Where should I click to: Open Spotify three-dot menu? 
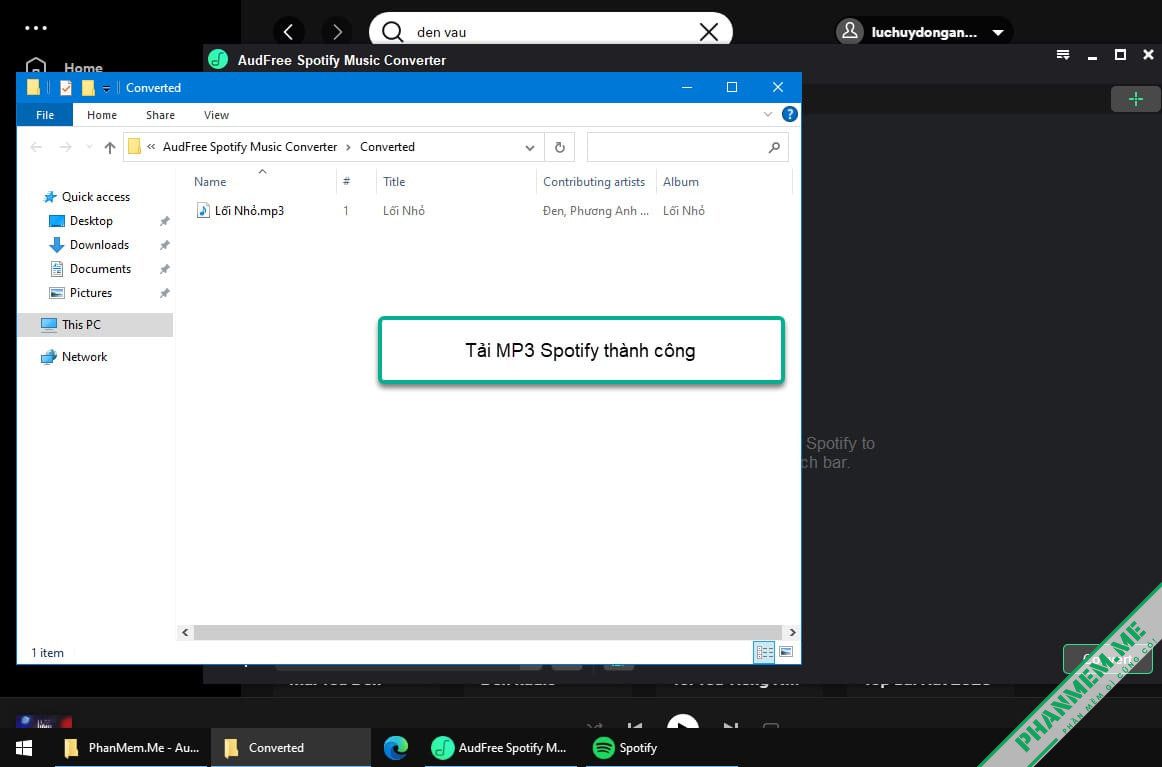point(36,28)
